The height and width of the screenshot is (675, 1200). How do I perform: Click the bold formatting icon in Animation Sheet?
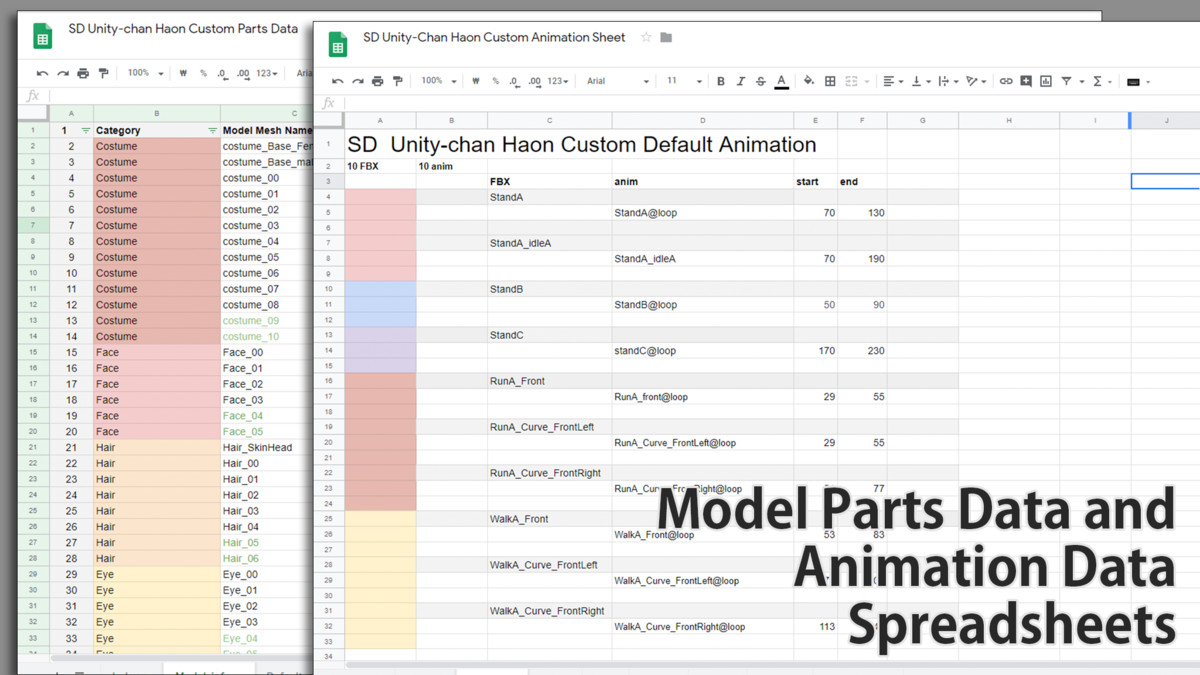coord(721,81)
